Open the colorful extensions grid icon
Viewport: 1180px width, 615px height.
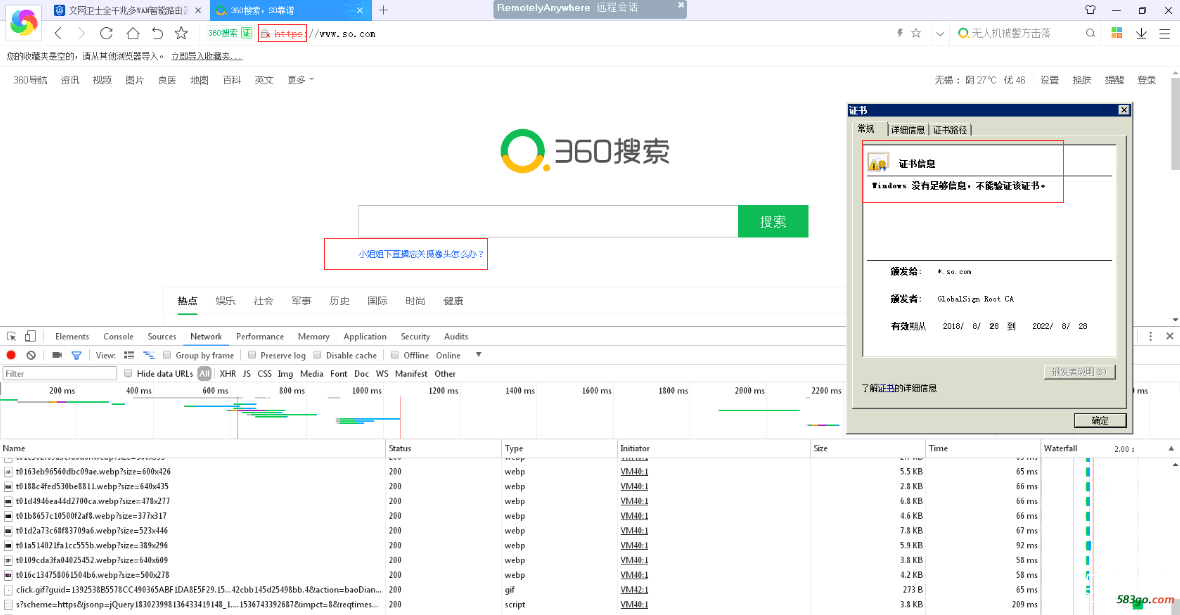pyautogui.click(x=1117, y=33)
